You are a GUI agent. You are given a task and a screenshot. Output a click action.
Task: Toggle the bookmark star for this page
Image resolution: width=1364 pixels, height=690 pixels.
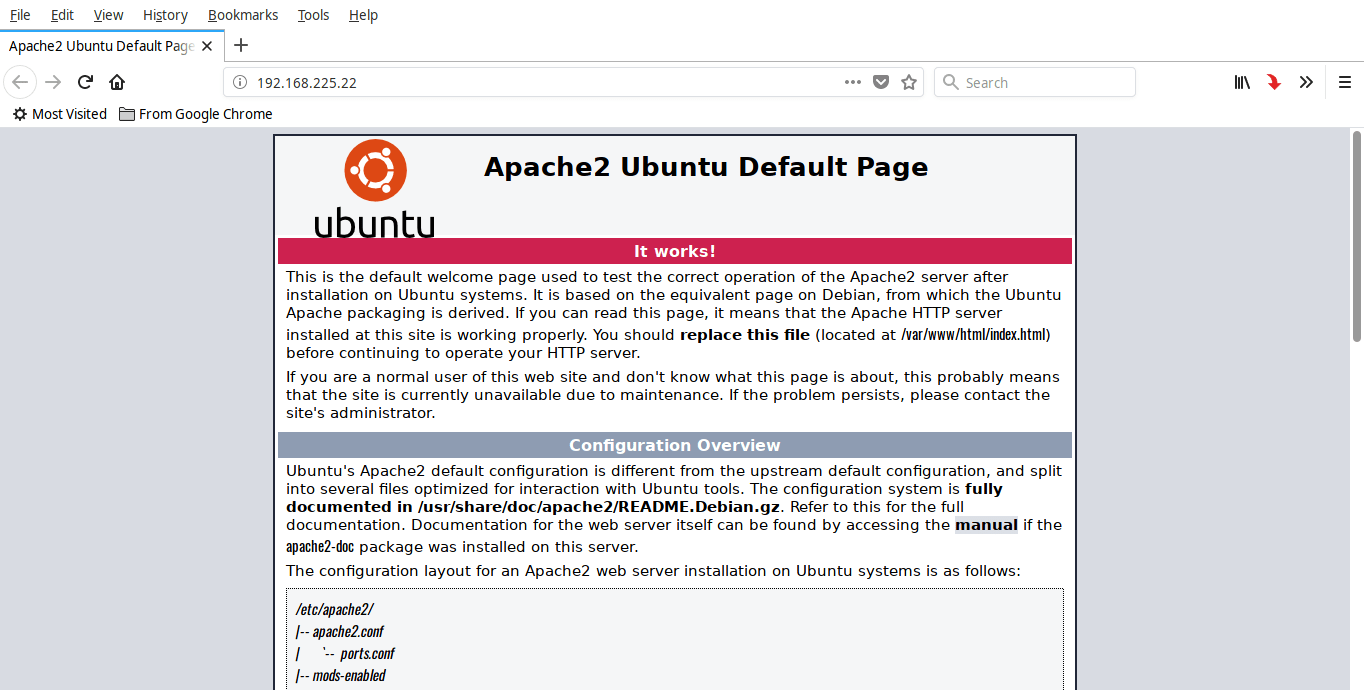coord(908,82)
